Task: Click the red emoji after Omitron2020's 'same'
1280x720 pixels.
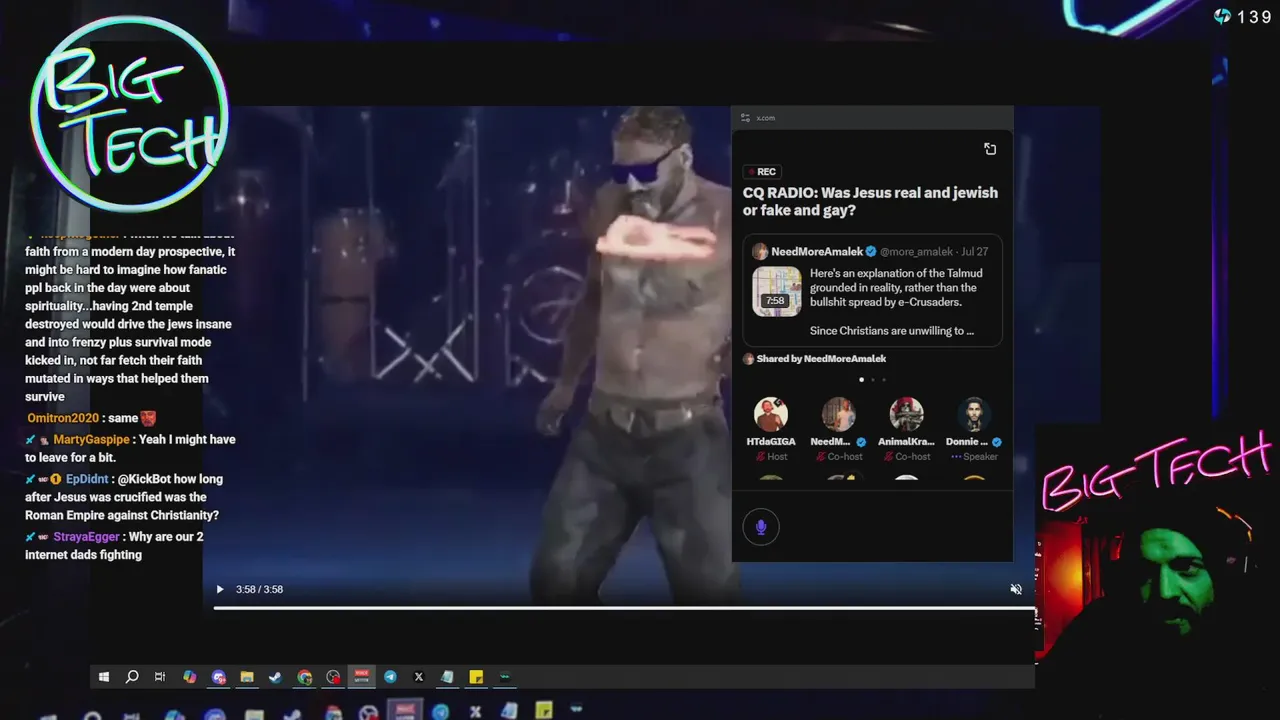Action: click(x=148, y=418)
